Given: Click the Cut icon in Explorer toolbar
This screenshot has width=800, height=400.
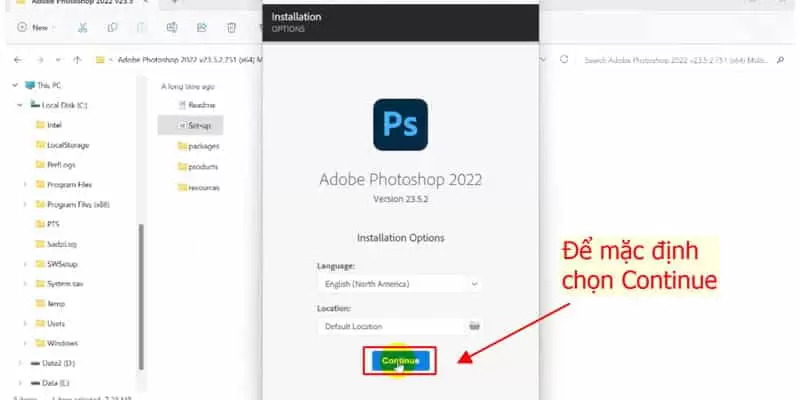Looking at the screenshot, I should 82,28.
